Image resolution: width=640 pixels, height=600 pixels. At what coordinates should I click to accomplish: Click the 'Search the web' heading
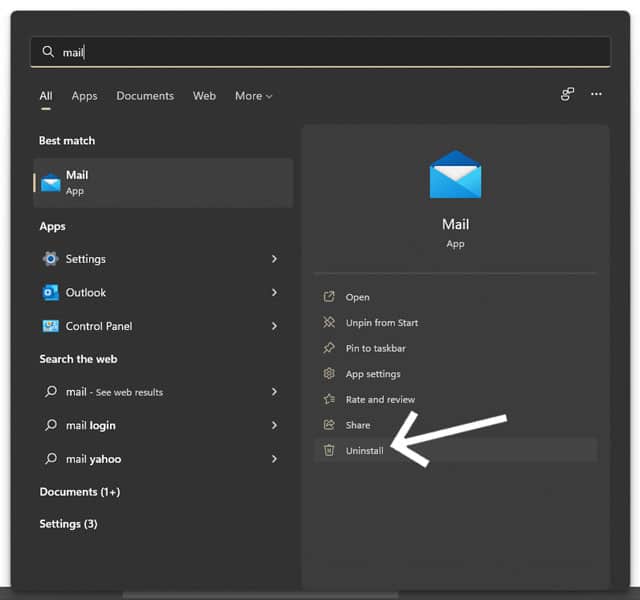click(x=78, y=359)
